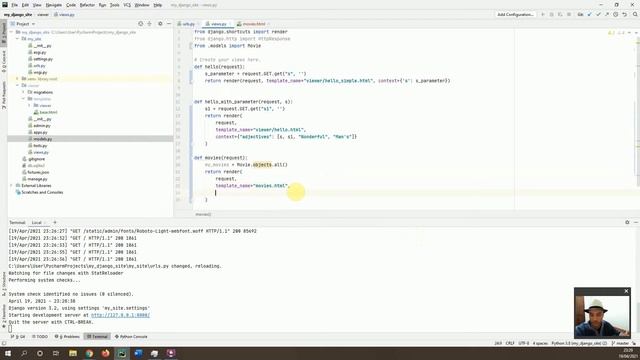Click the Git push arrow icon
Image resolution: width=640 pixels, height=360 pixels.
(x=607, y=14)
